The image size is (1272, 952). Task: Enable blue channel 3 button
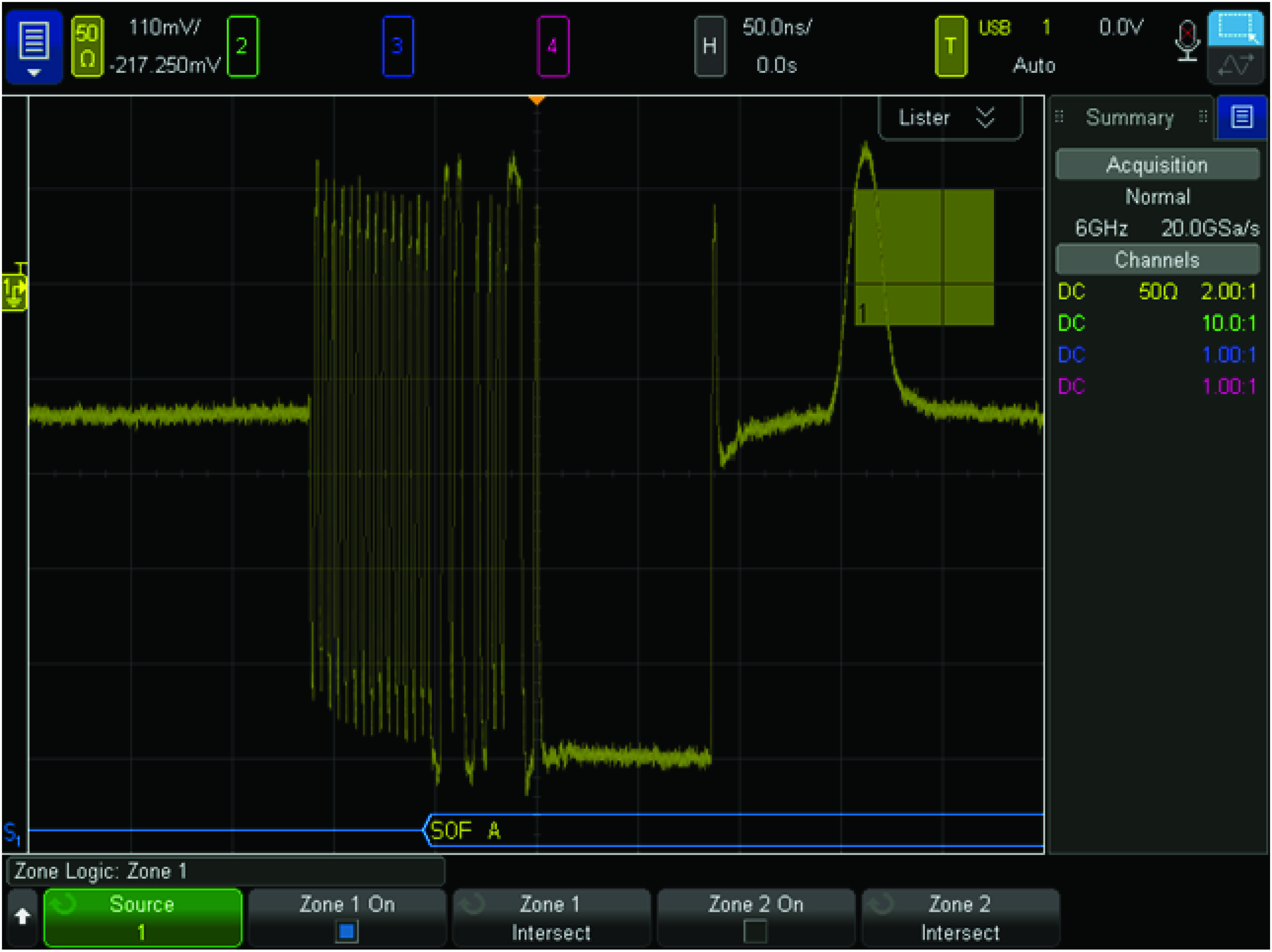tap(397, 47)
